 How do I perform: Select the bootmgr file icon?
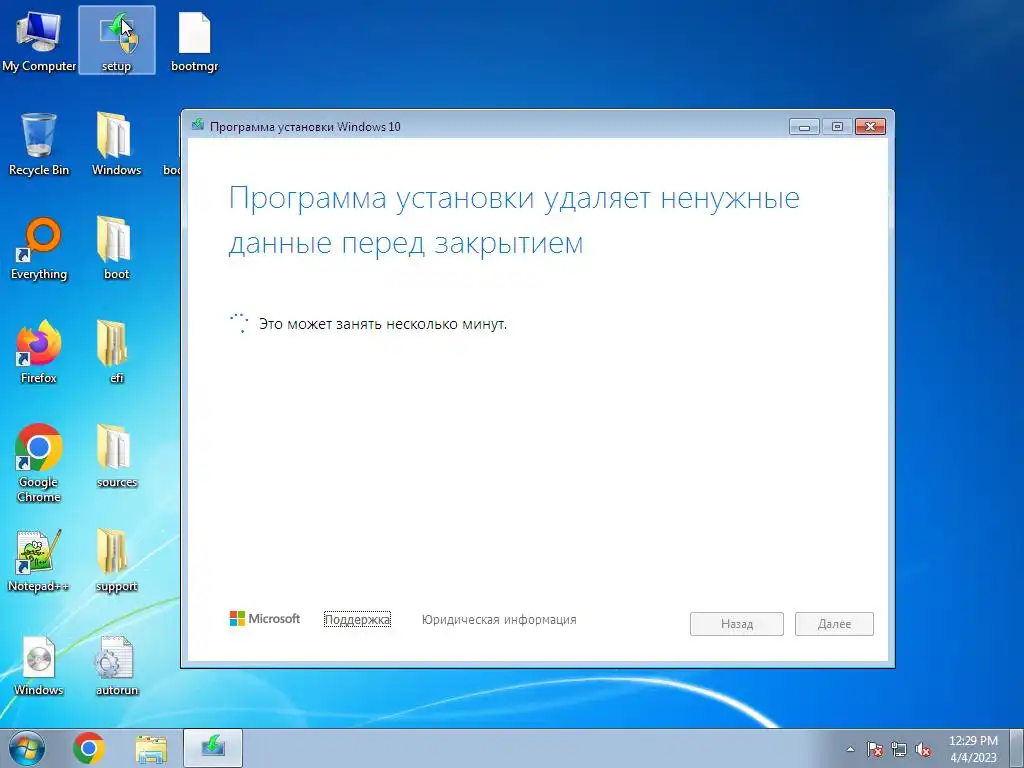pyautogui.click(x=195, y=40)
